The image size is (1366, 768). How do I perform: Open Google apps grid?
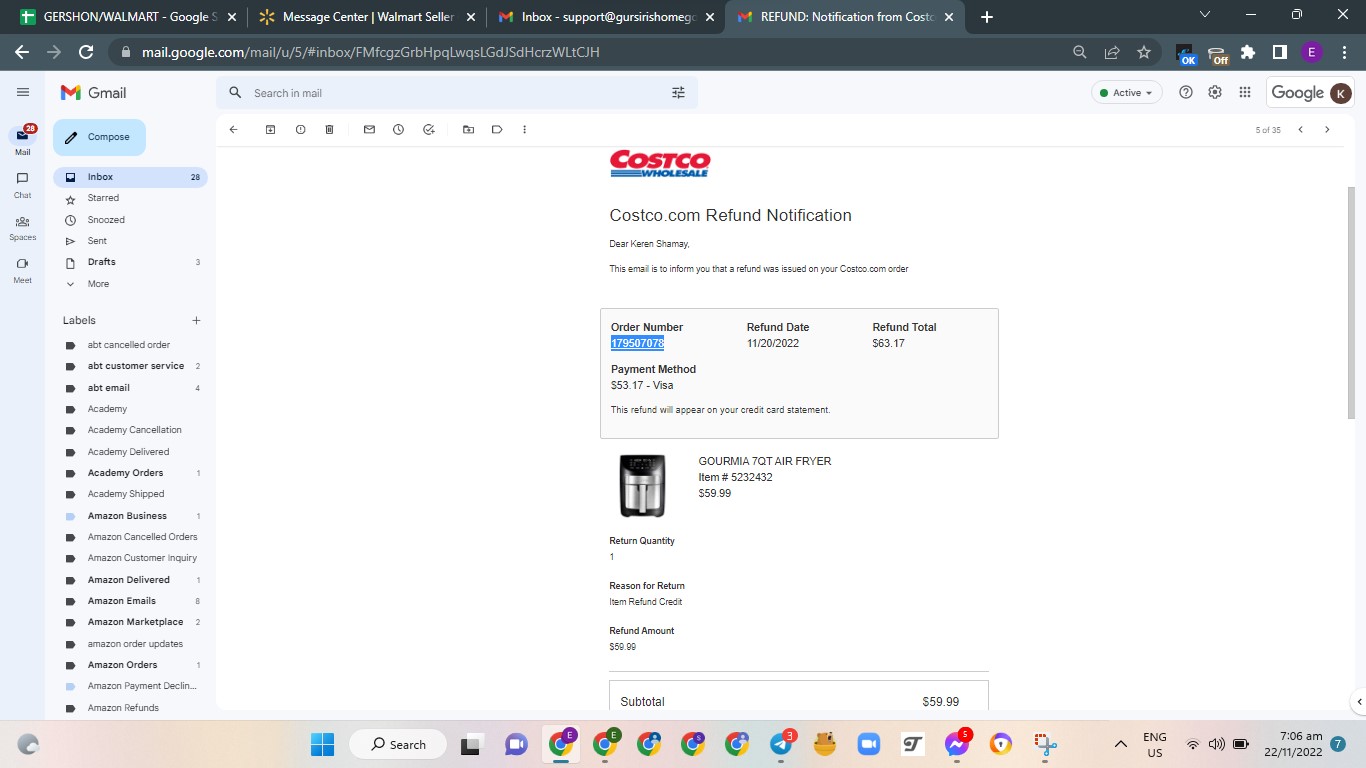(1244, 92)
